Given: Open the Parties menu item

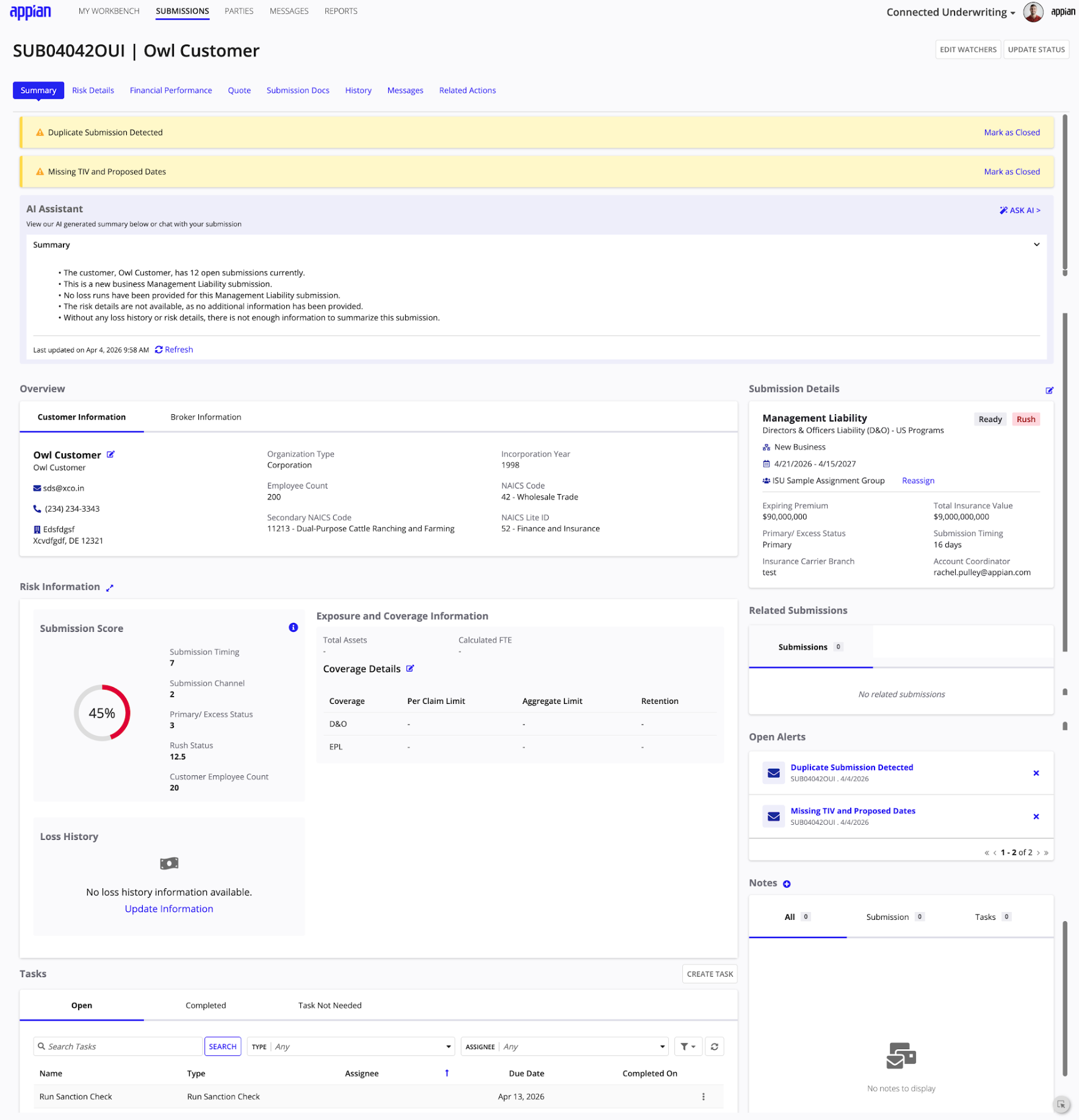Looking at the screenshot, I should 239,11.
